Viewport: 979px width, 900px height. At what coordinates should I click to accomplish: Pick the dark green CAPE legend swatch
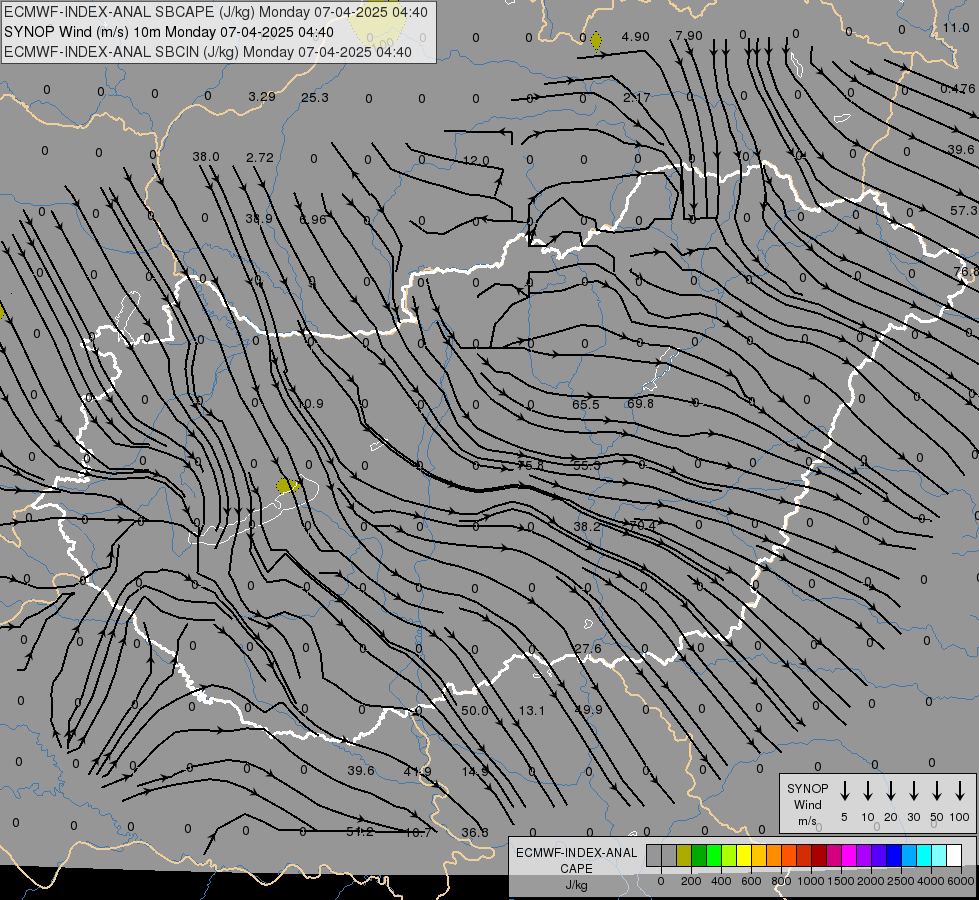[x=699, y=856]
